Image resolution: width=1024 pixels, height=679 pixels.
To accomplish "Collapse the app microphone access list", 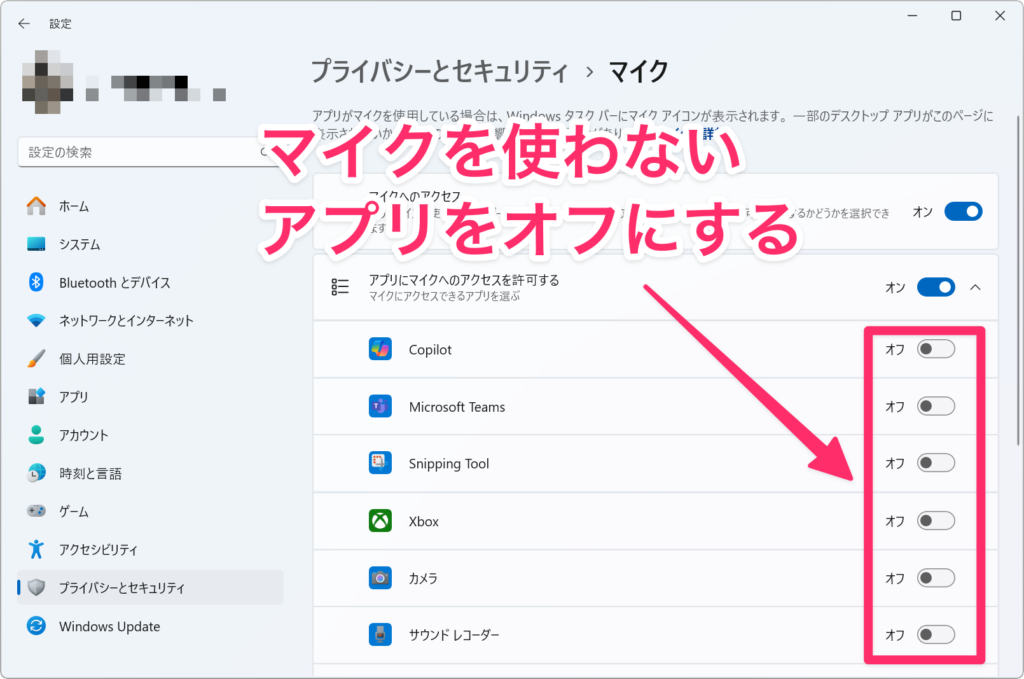I will pyautogui.click(x=976, y=287).
